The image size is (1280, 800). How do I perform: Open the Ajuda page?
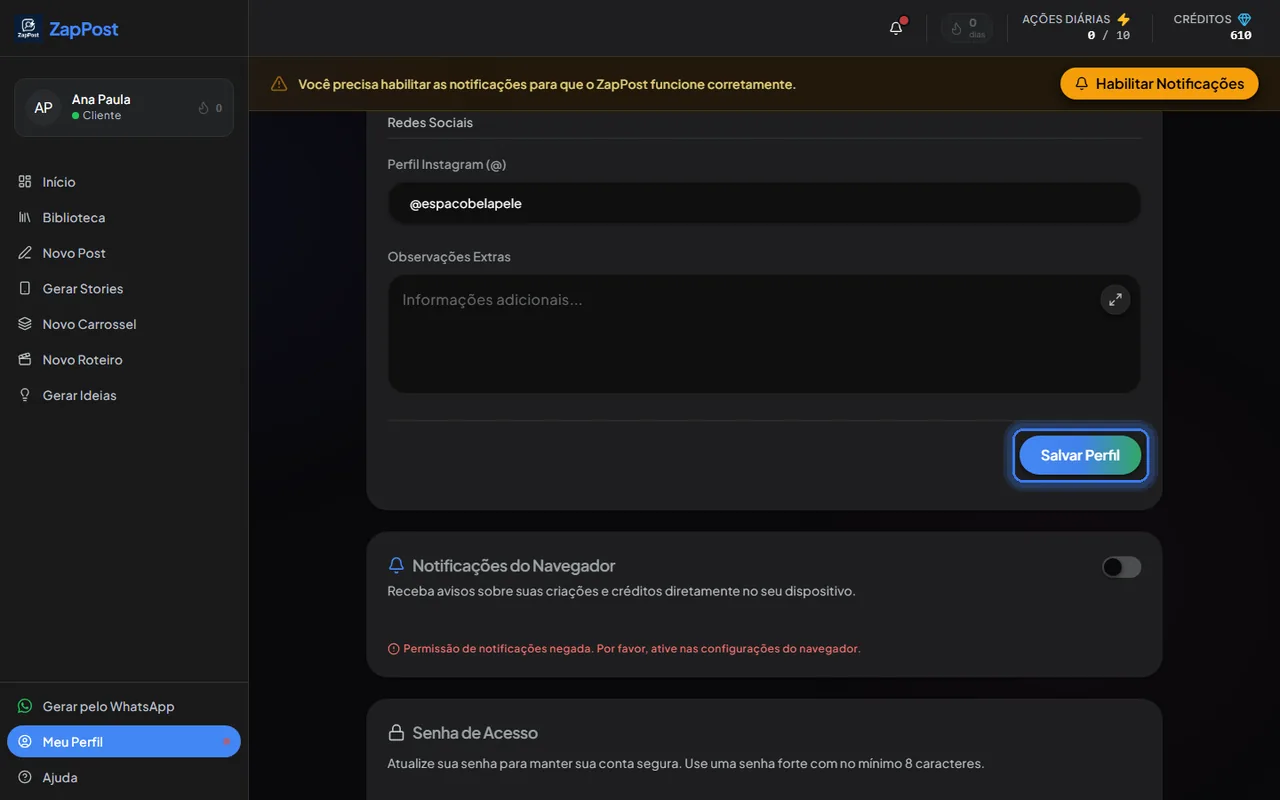pyautogui.click(x=124, y=777)
